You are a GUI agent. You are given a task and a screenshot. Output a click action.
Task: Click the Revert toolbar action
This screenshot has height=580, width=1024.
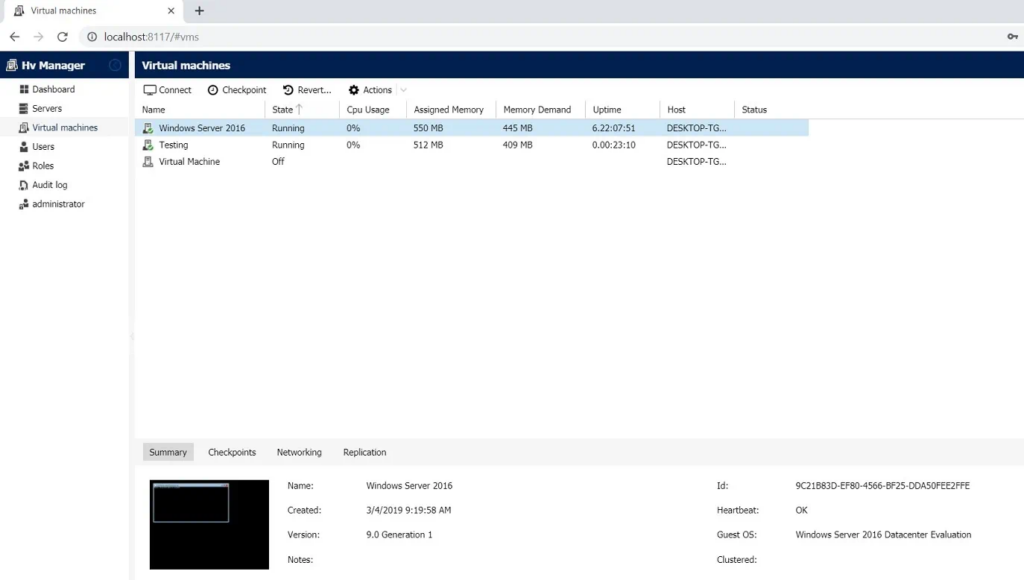coord(305,89)
